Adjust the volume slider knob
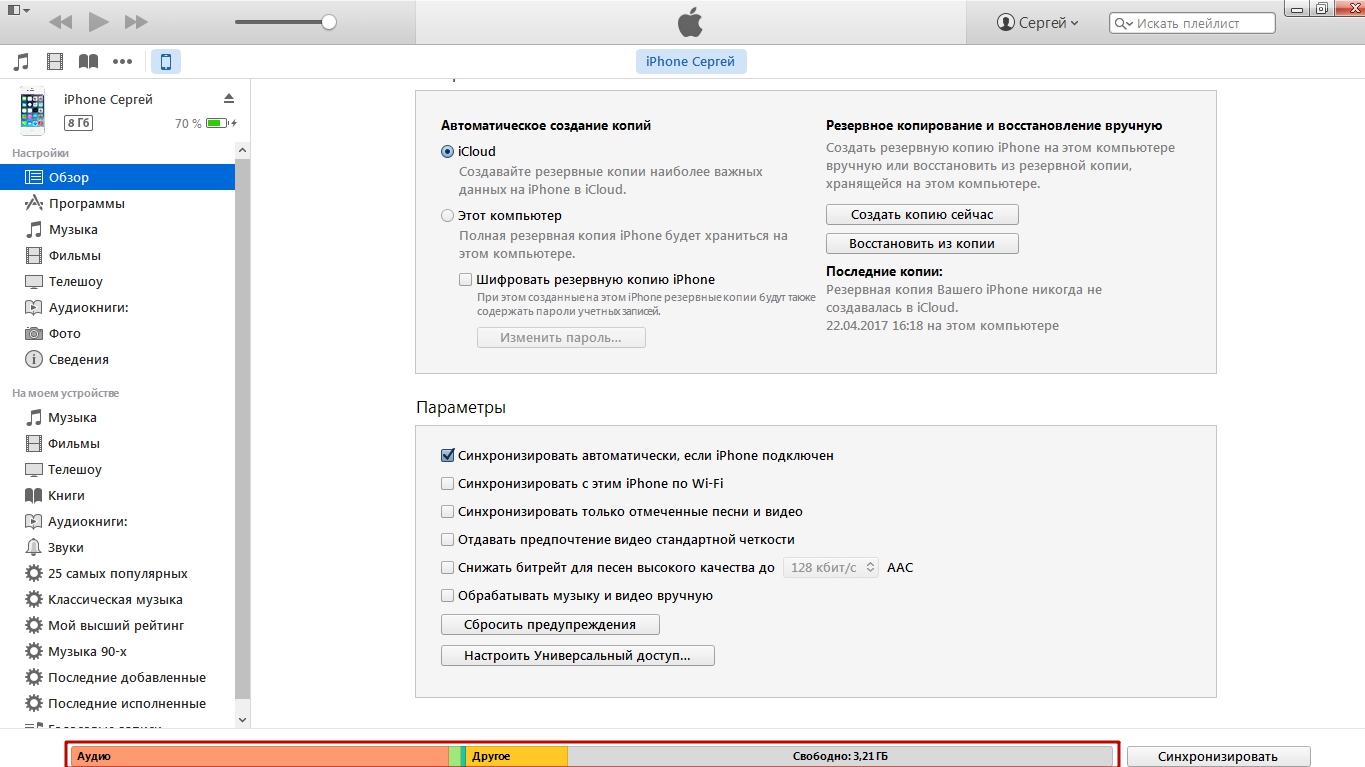 click(329, 22)
